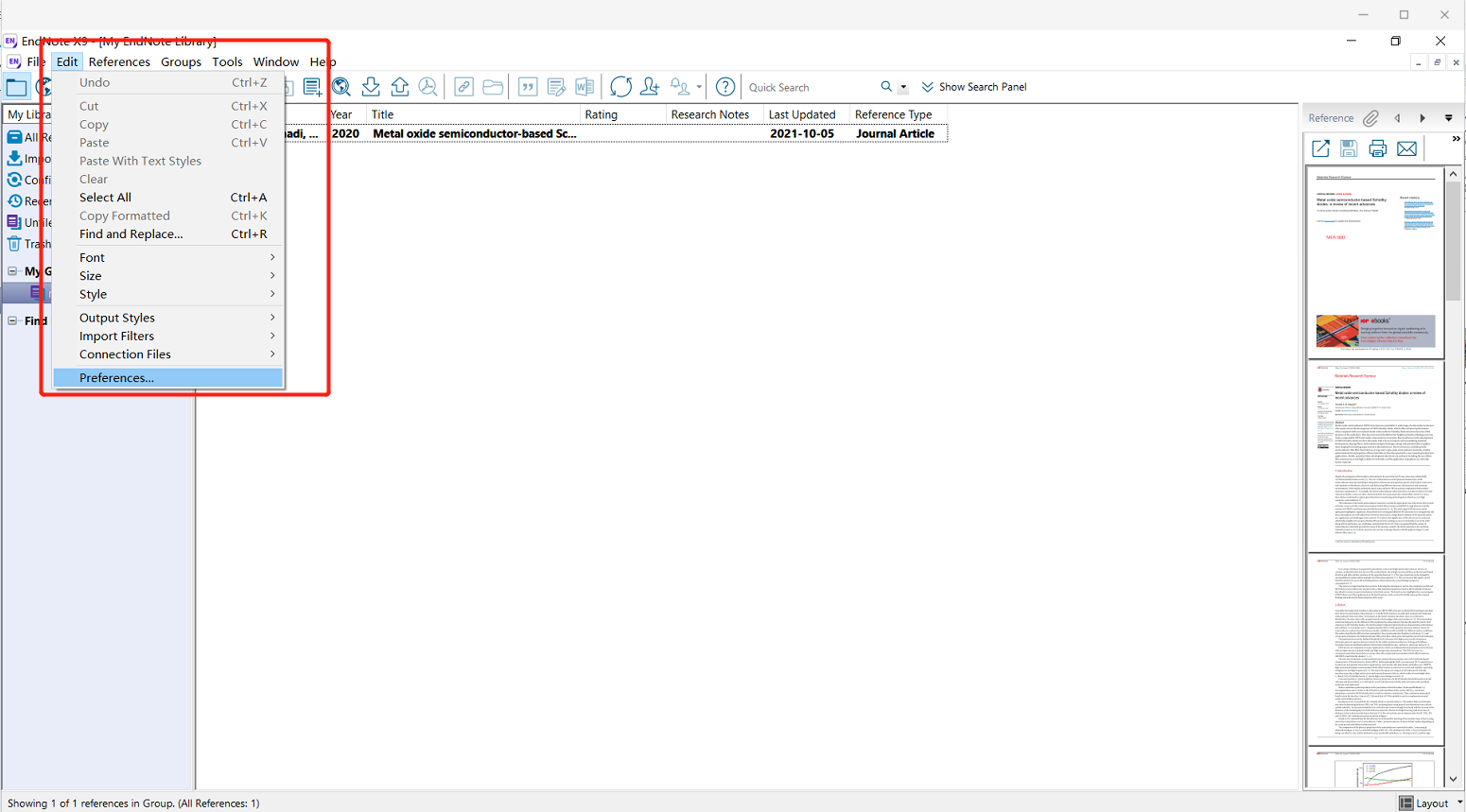The width and height of the screenshot is (1466, 812).
Task: Save the reference with the floppy disk icon
Action: tap(1348, 148)
